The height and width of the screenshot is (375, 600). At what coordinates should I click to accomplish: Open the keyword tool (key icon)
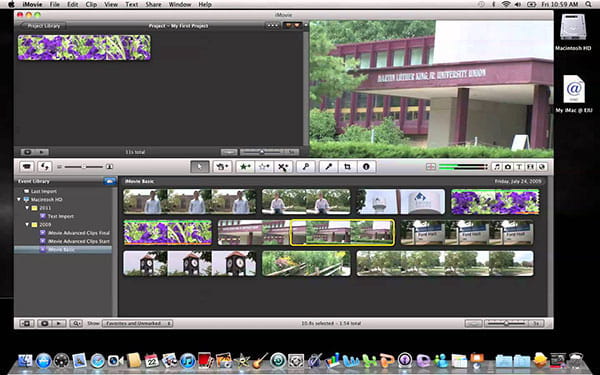tap(306, 167)
